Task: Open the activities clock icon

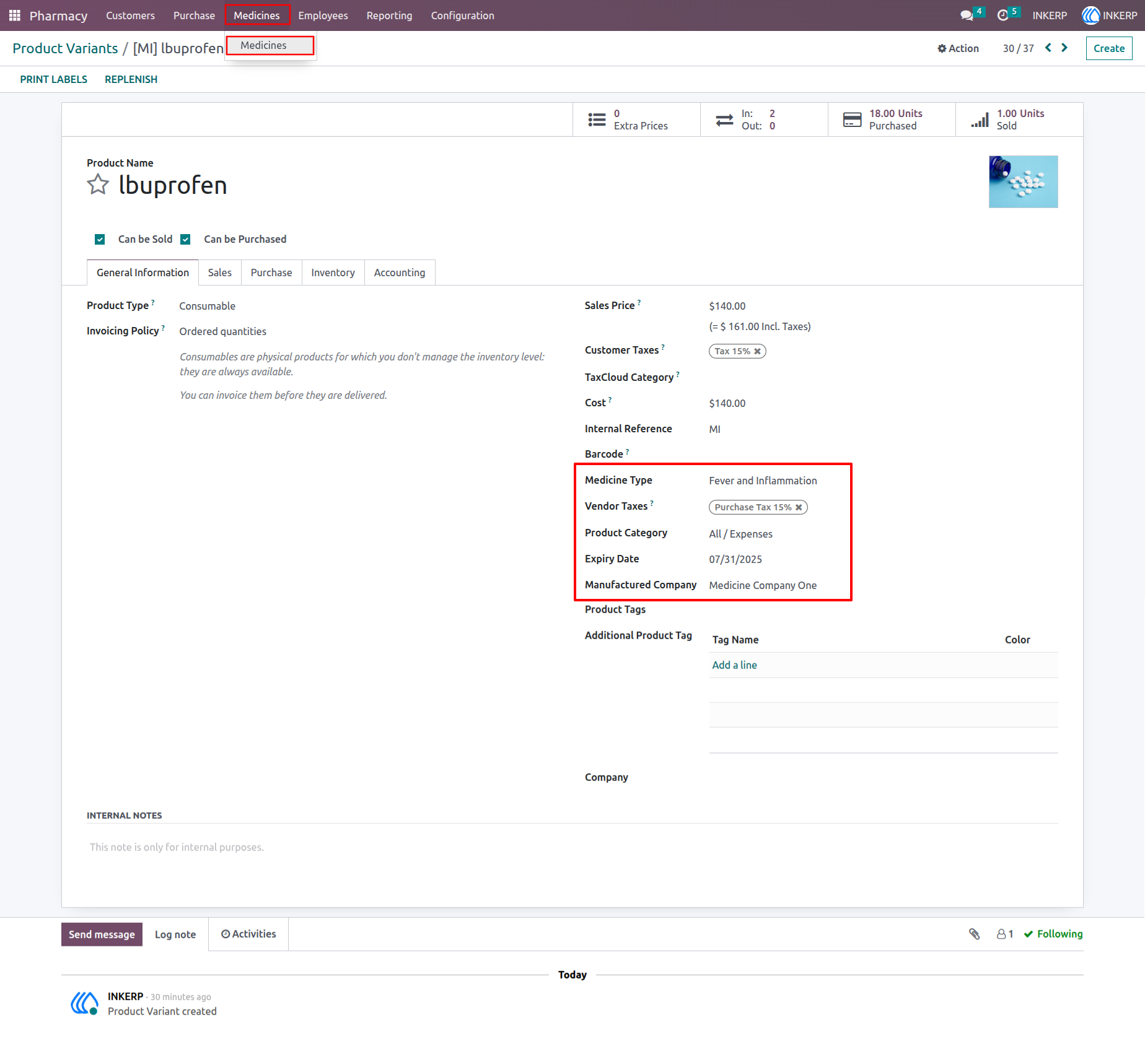Action: [x=1002, y=15]
